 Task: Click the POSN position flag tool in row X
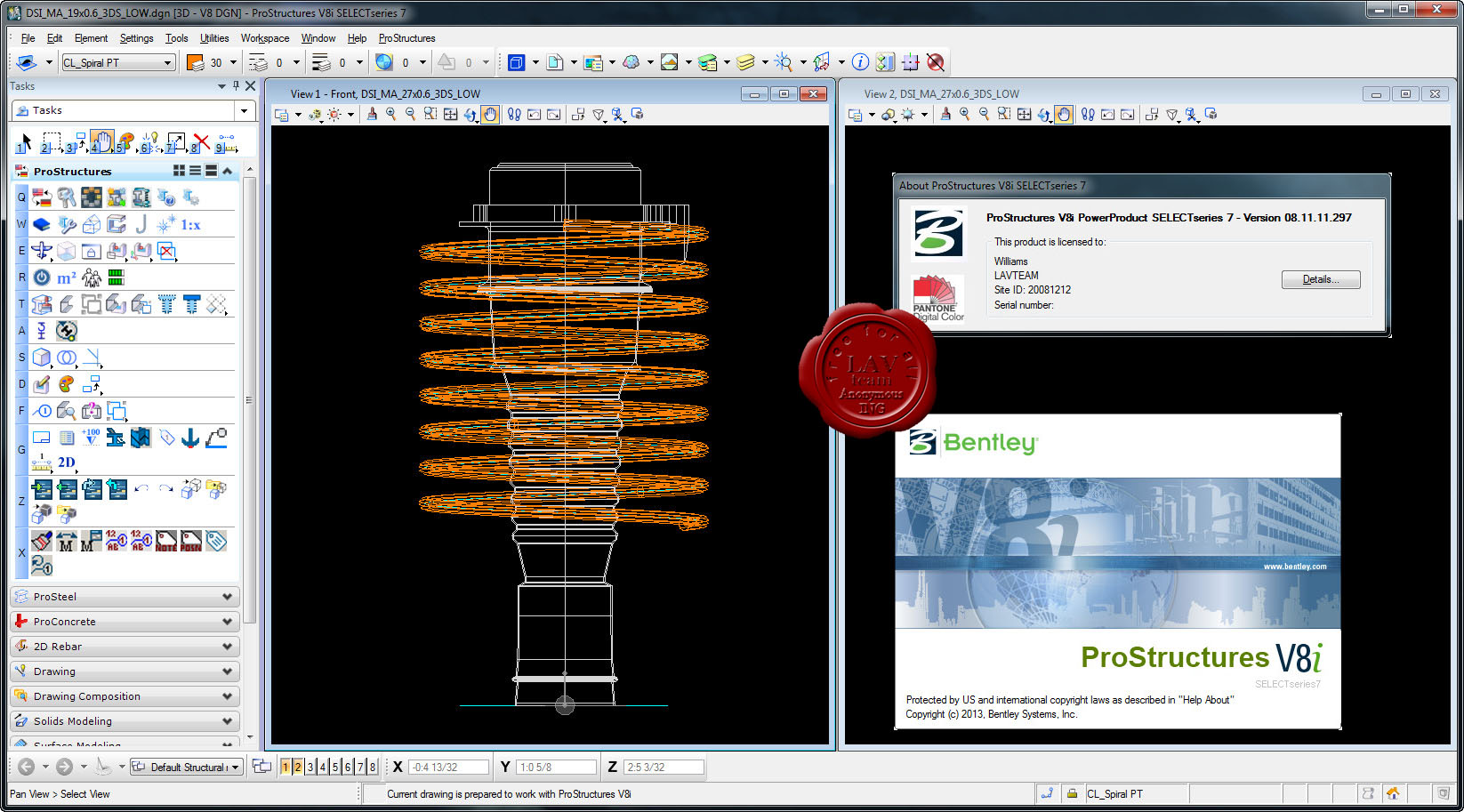pyautogui.click(x=191, y=541)
